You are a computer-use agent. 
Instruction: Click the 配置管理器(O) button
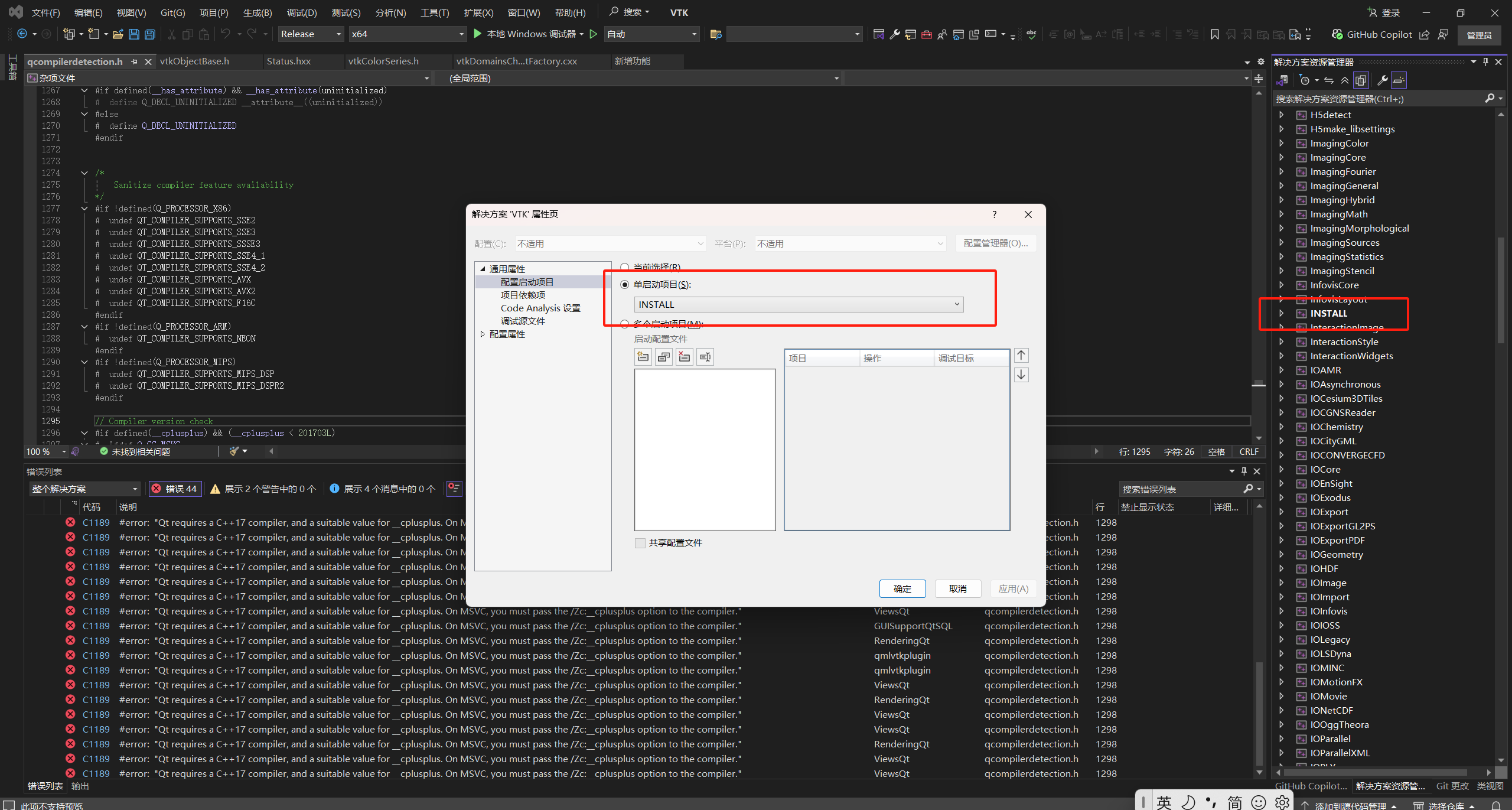996,243
